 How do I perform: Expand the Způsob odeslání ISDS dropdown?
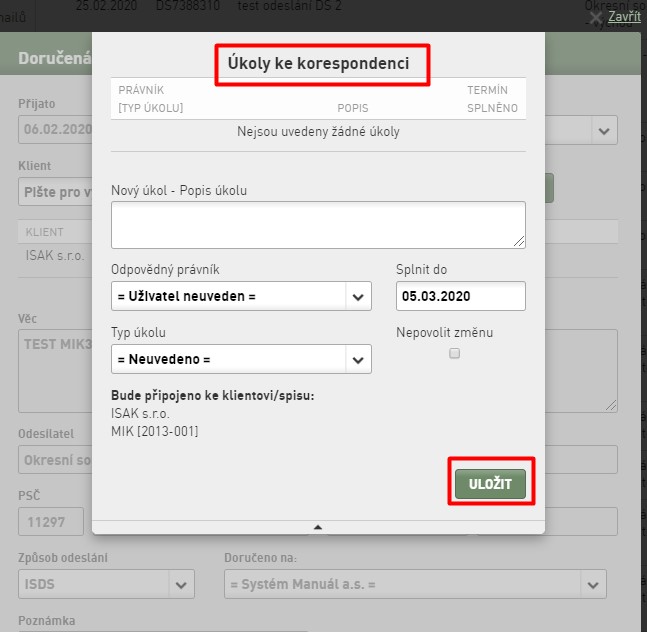181,585
